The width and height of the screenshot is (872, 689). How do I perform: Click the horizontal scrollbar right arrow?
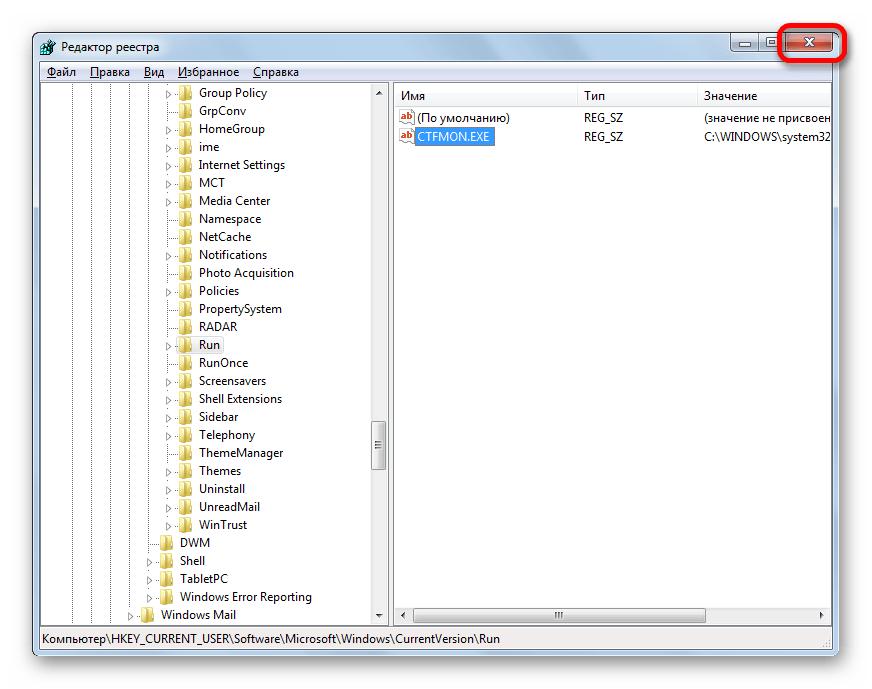pos(821,615)
